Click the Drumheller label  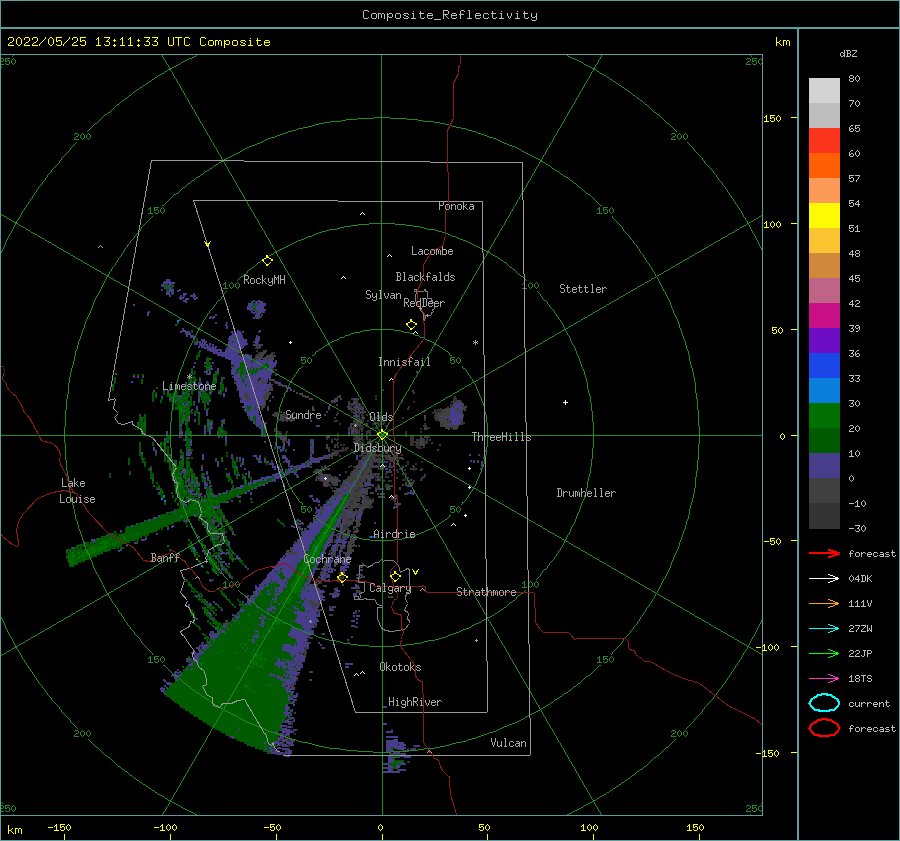[x=586, y=493]
